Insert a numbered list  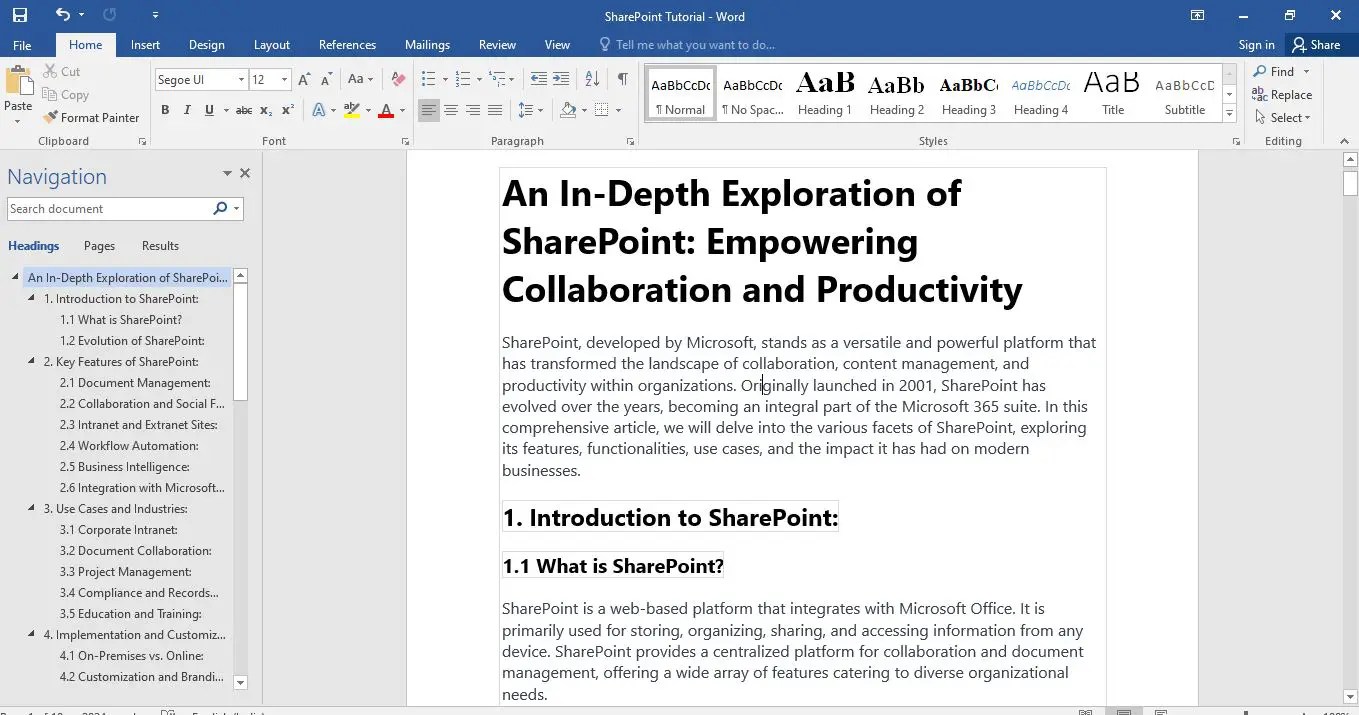462,79
